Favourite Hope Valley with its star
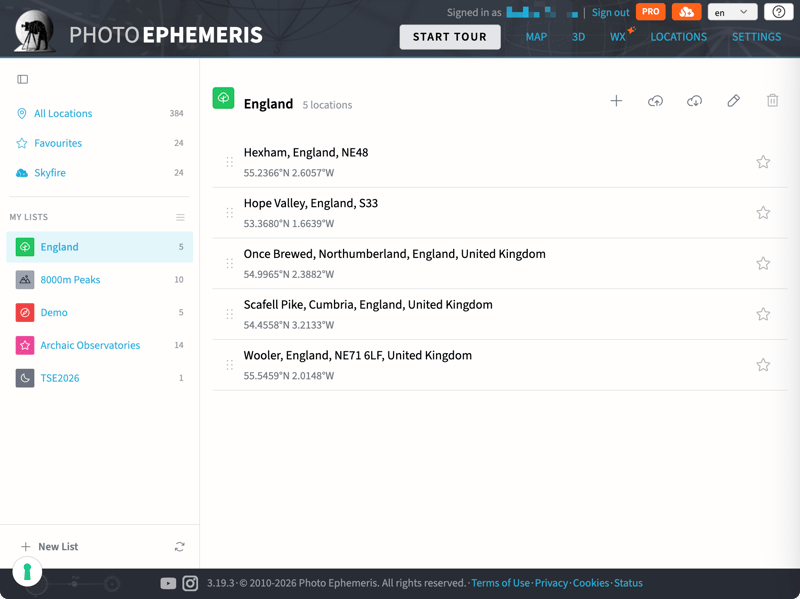Image resolution: width=800 pixels, height=599 pixels. [763, 212]
